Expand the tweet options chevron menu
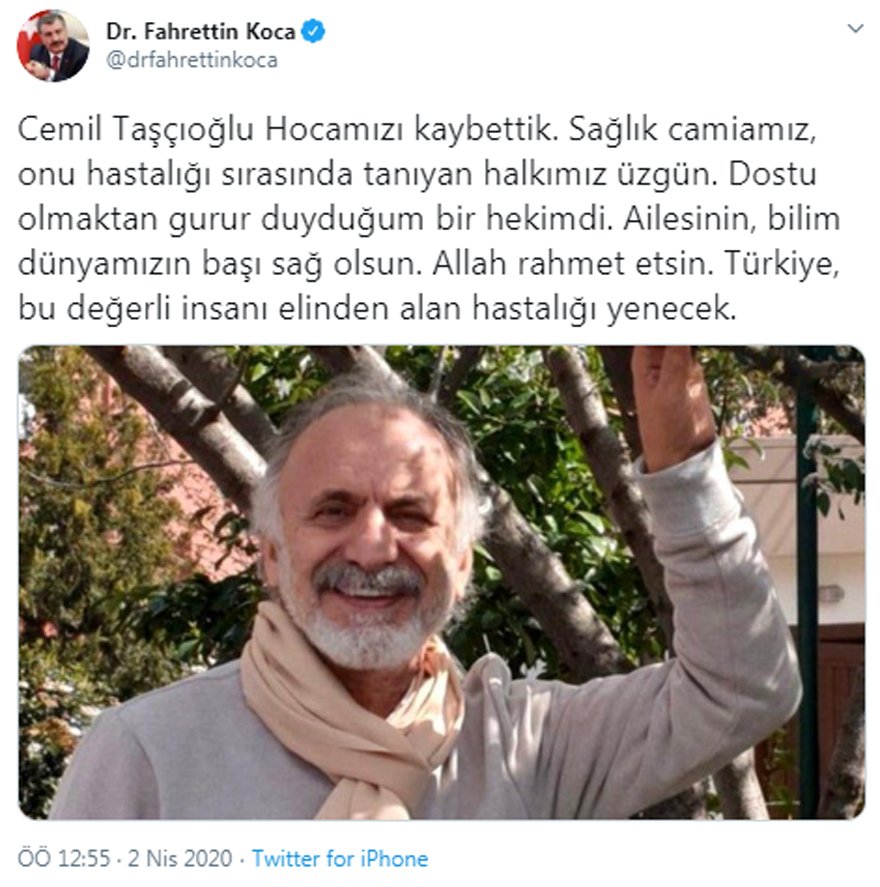 (856, 28)
